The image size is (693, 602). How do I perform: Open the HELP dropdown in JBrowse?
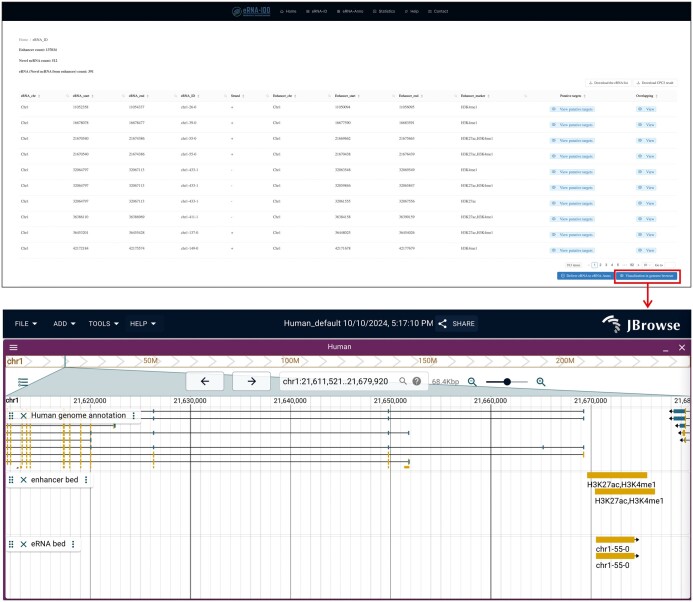tap(143, 324)
